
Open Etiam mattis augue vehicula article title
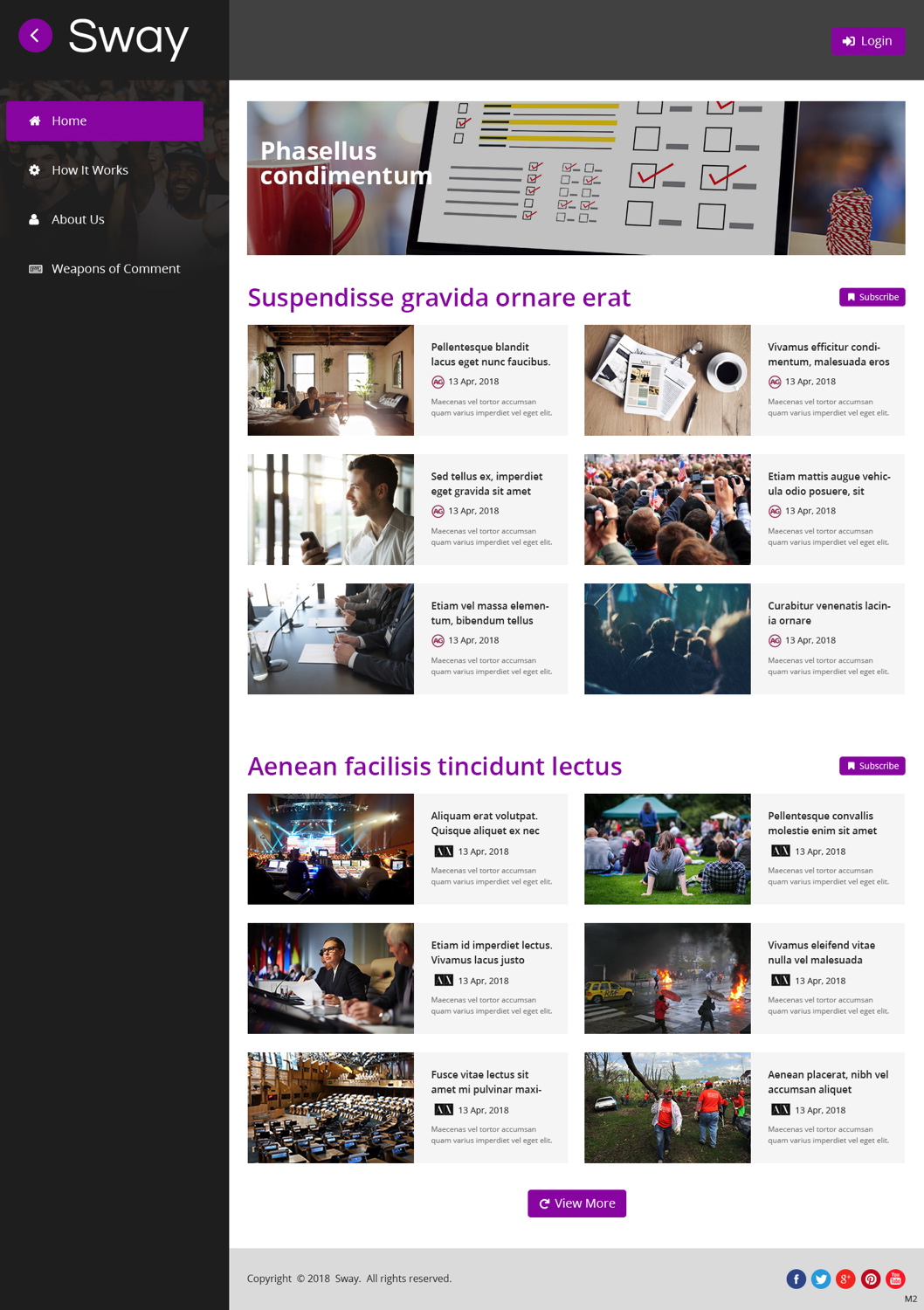point(829,484)
